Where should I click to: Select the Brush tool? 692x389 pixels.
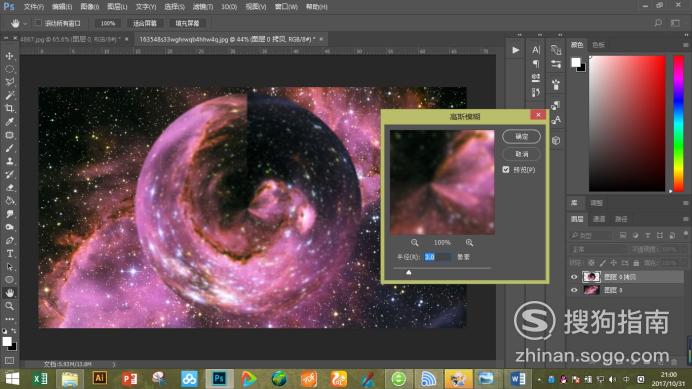click(x=9, y=148)
